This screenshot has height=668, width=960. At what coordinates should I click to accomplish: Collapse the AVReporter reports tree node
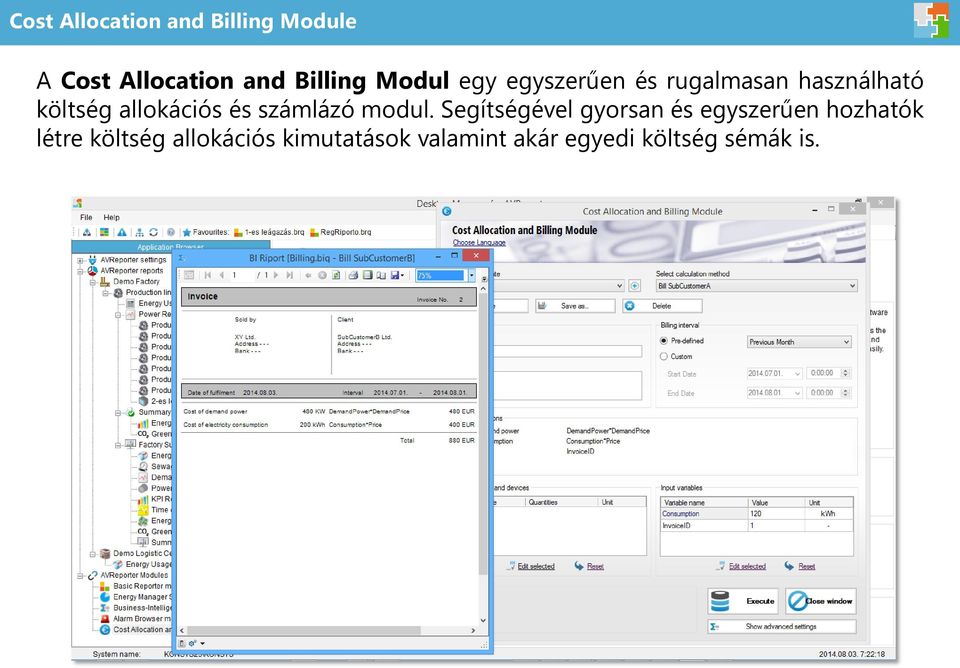(80, 271)
